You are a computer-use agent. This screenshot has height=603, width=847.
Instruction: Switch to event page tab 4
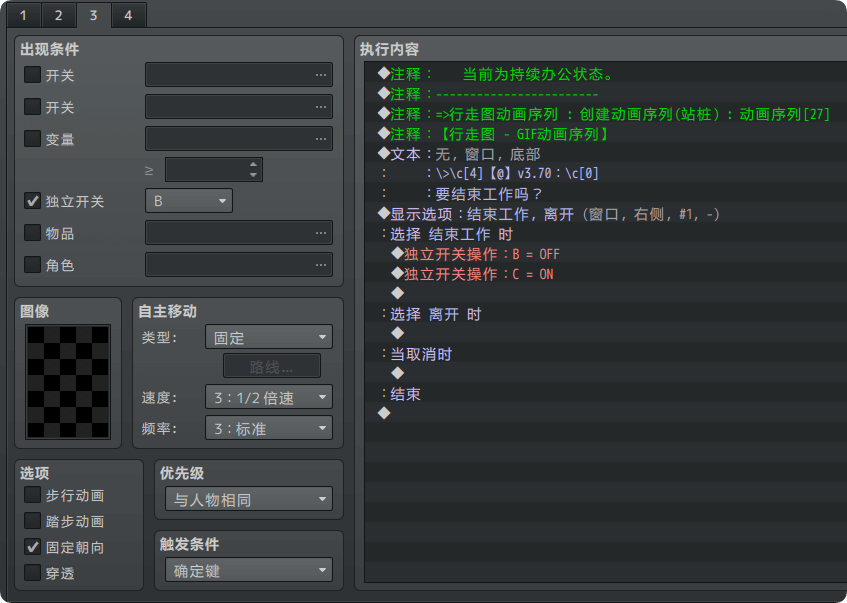click(x=128, y=15)
